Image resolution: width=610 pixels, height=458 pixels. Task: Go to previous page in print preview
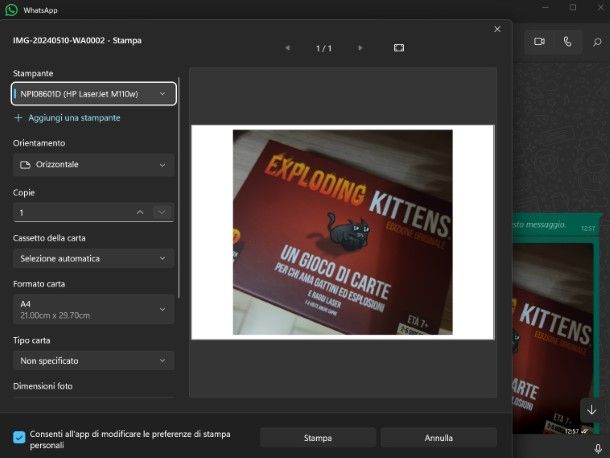click(x=288, y=48)
